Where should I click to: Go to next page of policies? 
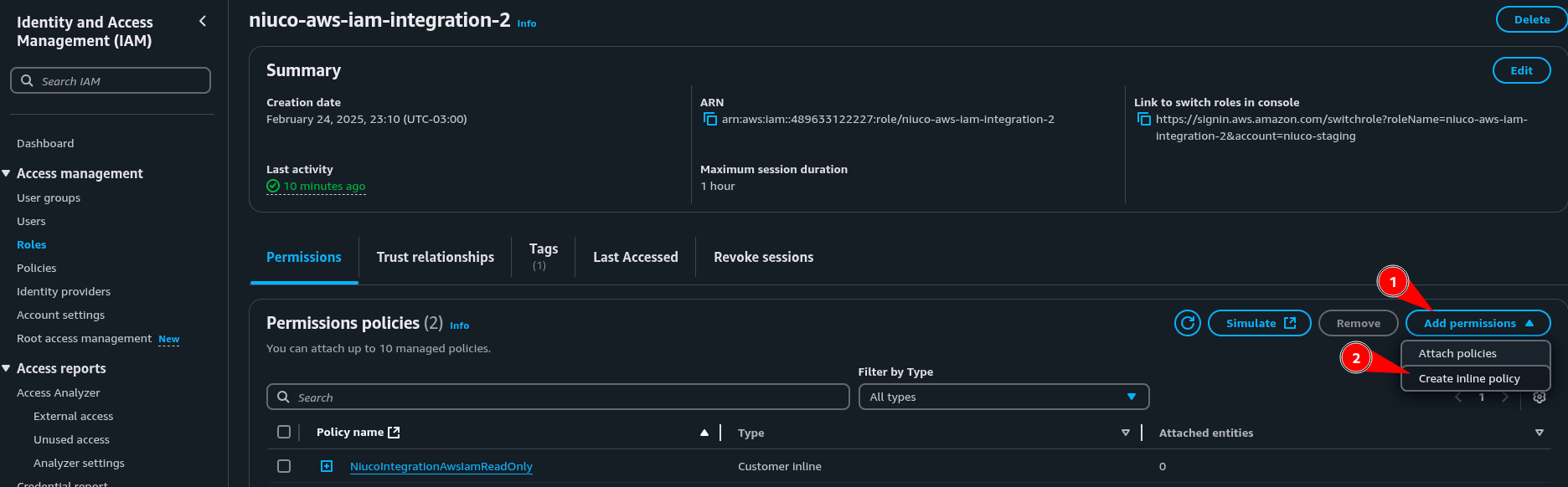[1505, 397]
